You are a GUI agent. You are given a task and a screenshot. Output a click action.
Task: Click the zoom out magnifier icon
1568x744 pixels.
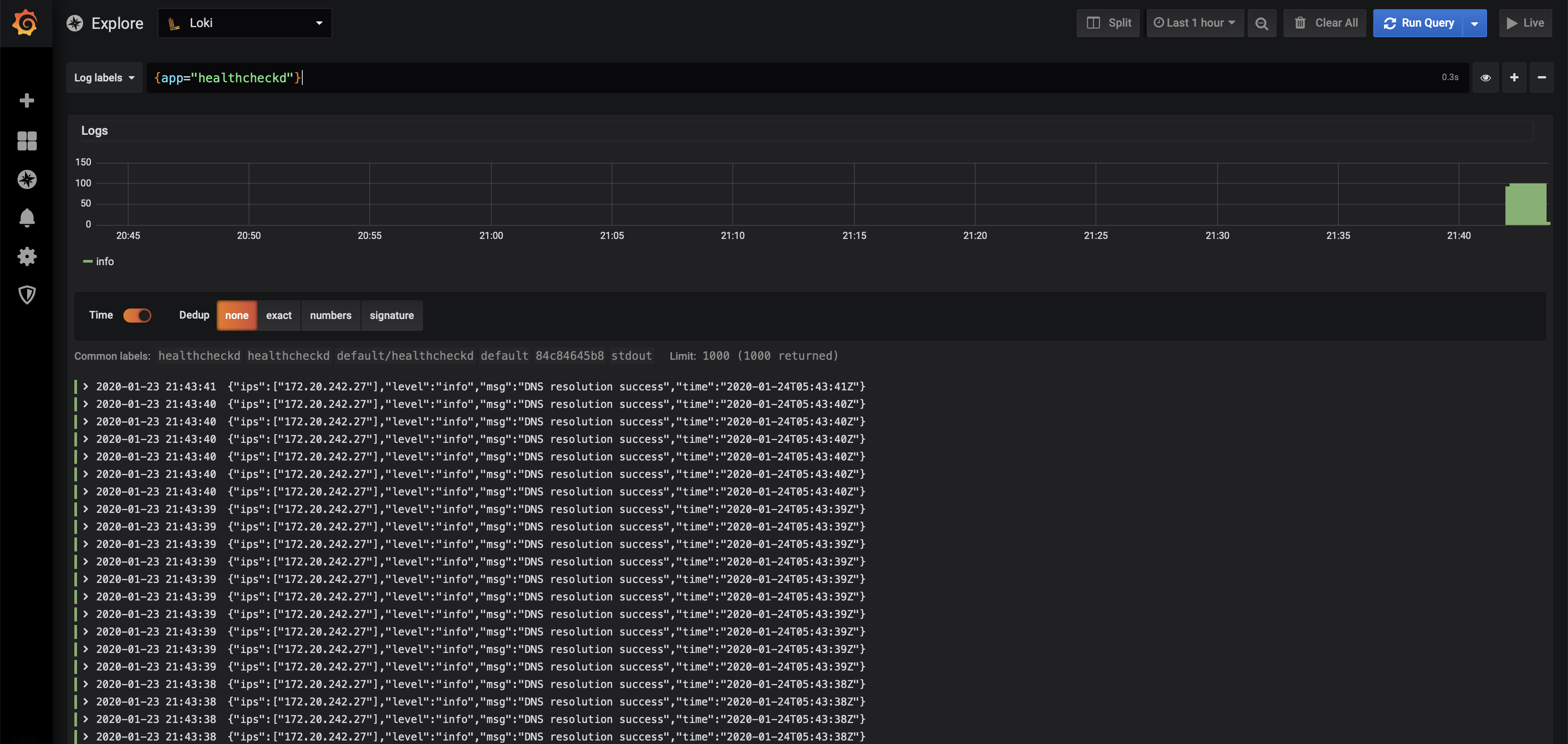(1261, 23)
